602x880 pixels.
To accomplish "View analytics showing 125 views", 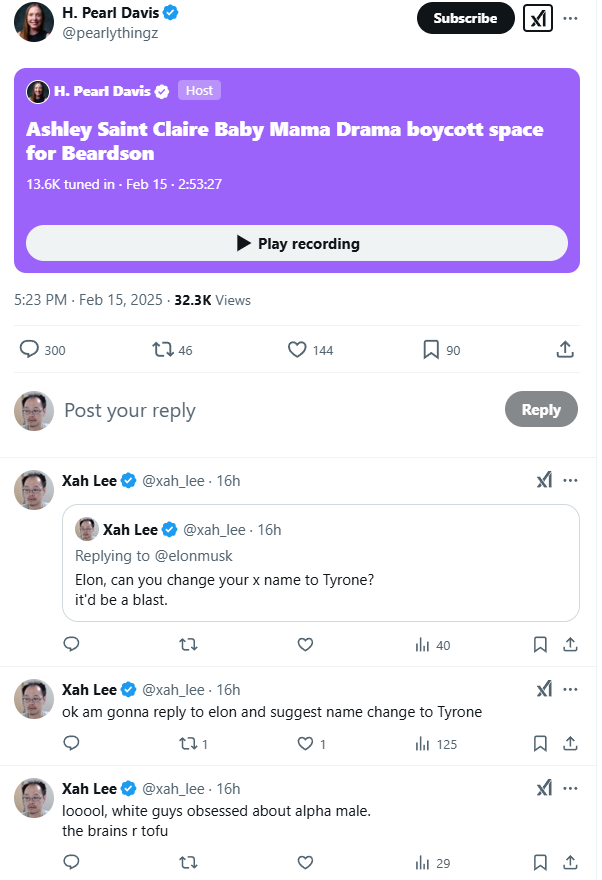I will click(x=423, y=744).
